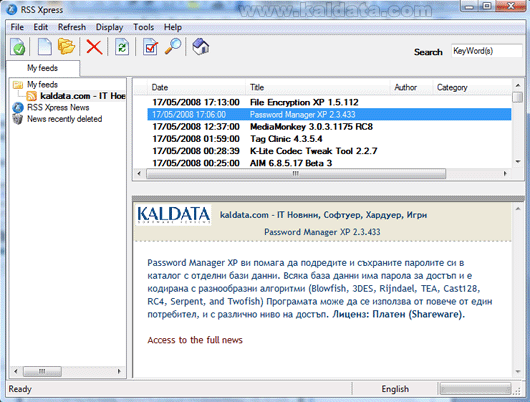Follow the Access to the full news link
This screenshot has width=530, height=402.
pos(195,340)
